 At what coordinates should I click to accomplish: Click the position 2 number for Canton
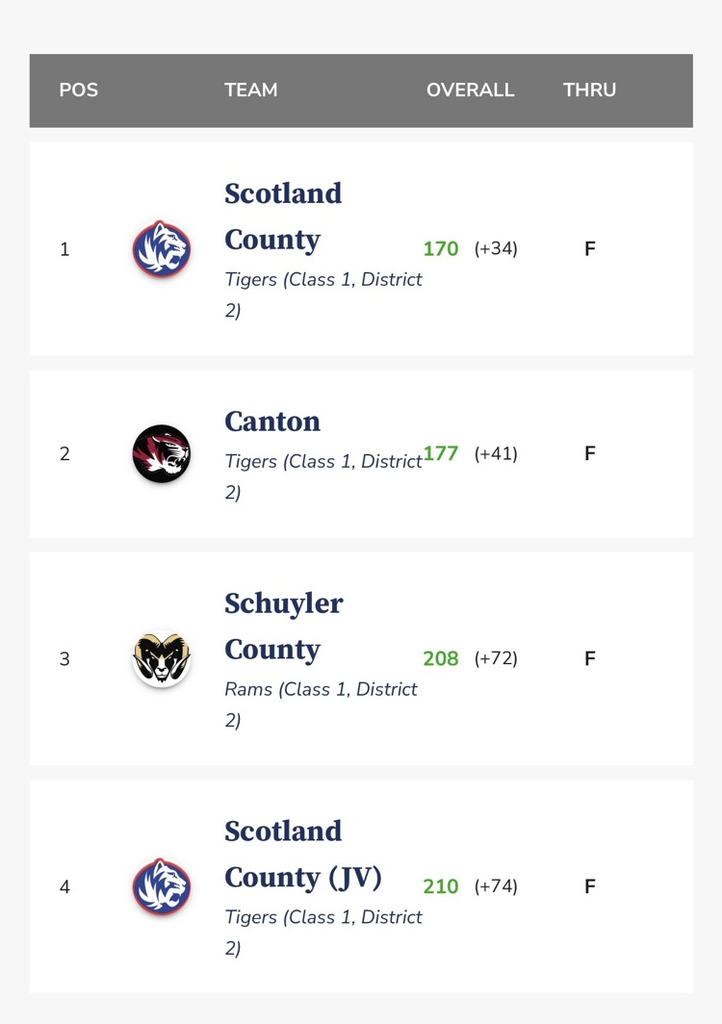pyautogui.click(x=65, y=454)
